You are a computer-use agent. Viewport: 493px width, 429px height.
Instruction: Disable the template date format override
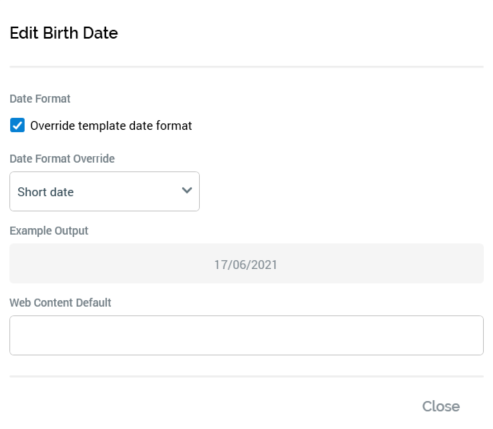[17, 125]
